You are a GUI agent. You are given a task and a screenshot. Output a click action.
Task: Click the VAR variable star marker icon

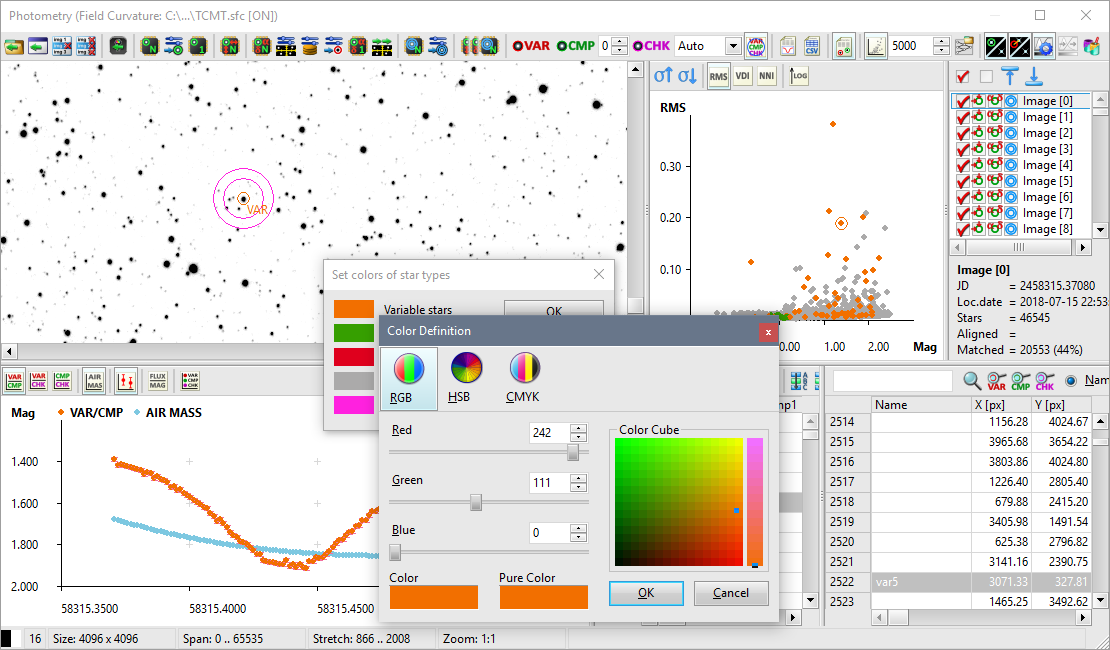point(531,46)
